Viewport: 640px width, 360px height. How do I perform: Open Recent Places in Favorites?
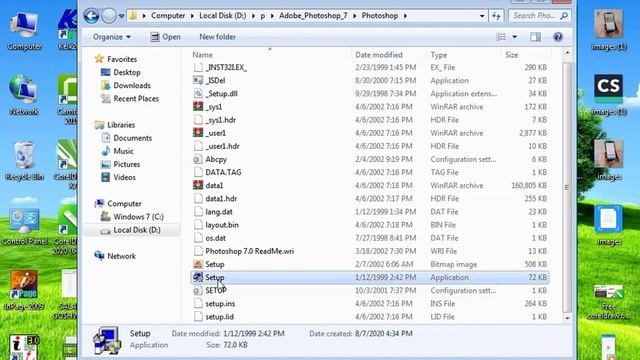(x=136, y=98)
